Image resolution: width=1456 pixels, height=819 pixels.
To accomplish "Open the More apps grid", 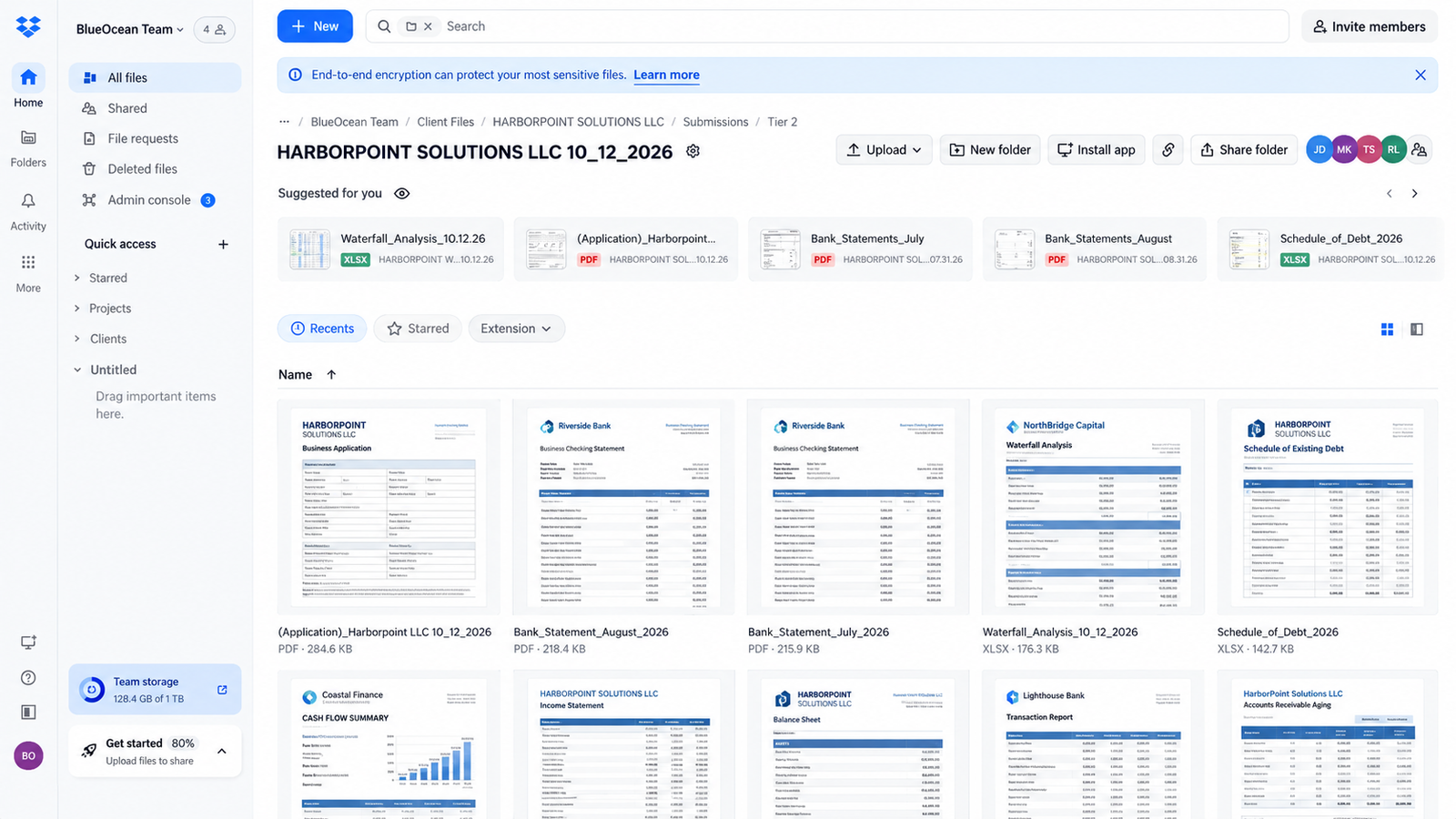I will tap(28, 273).
